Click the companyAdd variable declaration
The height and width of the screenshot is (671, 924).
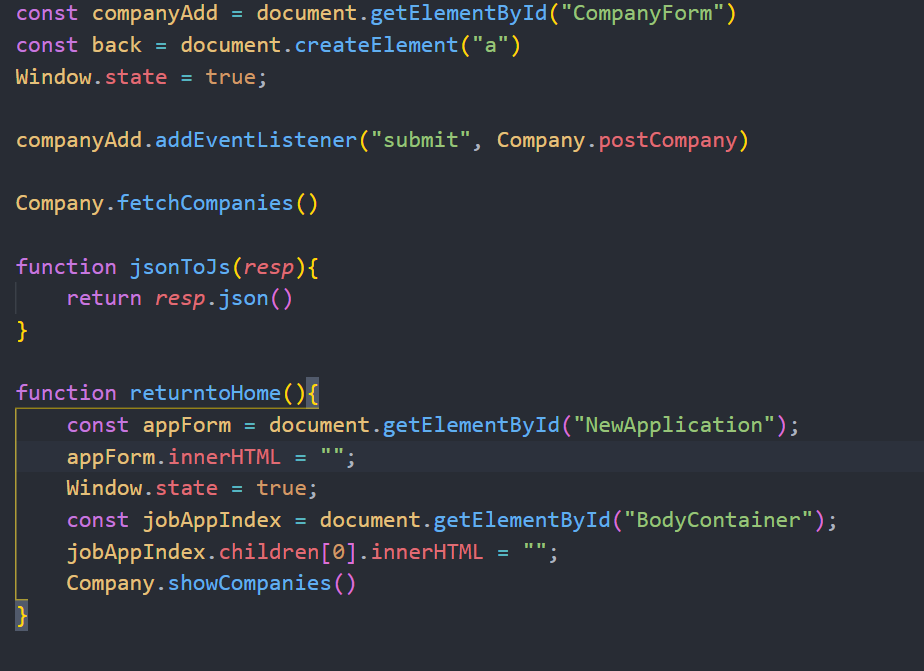click(154, 14)
